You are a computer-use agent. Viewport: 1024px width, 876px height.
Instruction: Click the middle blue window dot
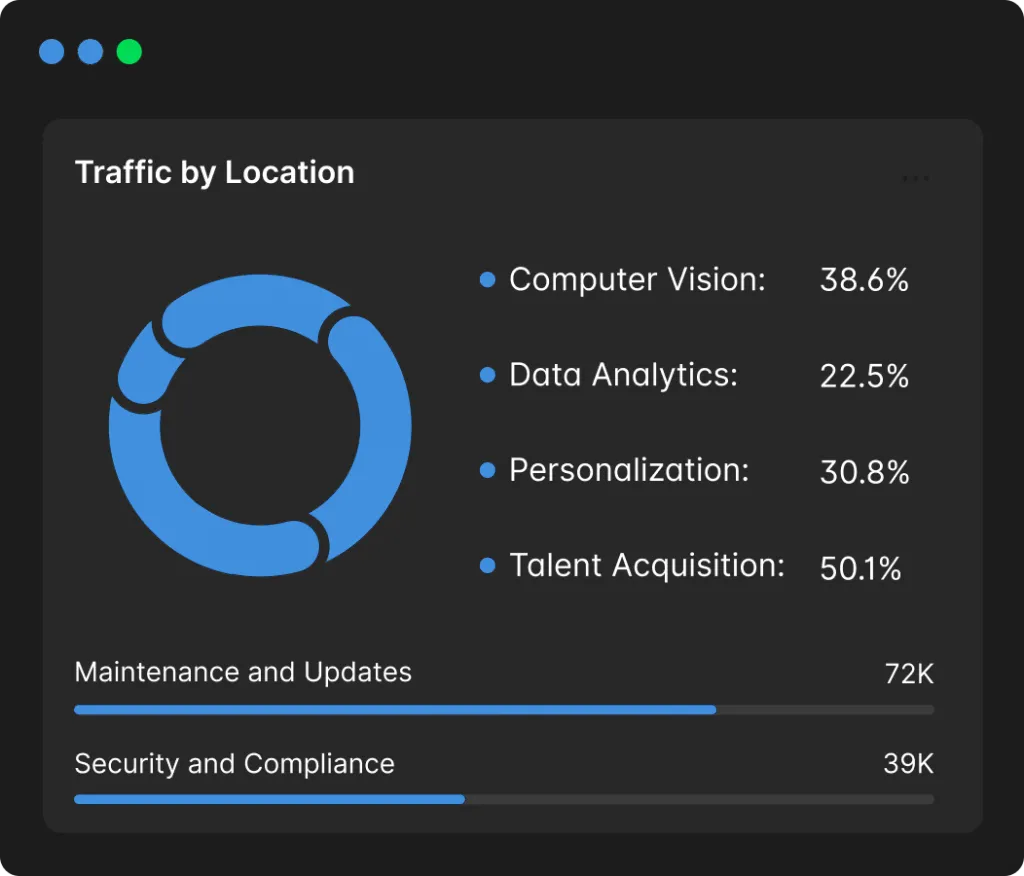click(x=91, y=52)
